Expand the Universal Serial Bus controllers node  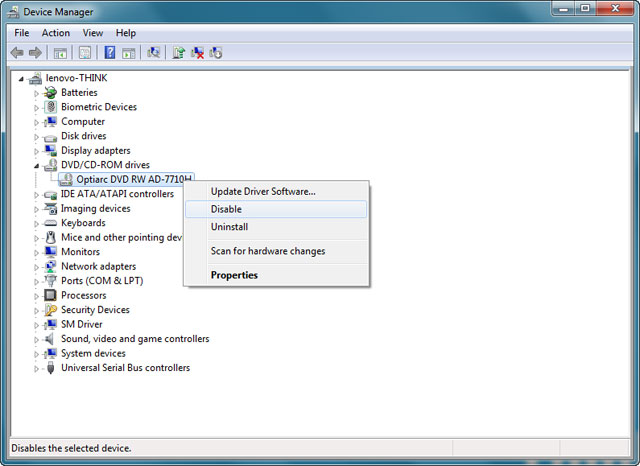[x=36, y=368]
